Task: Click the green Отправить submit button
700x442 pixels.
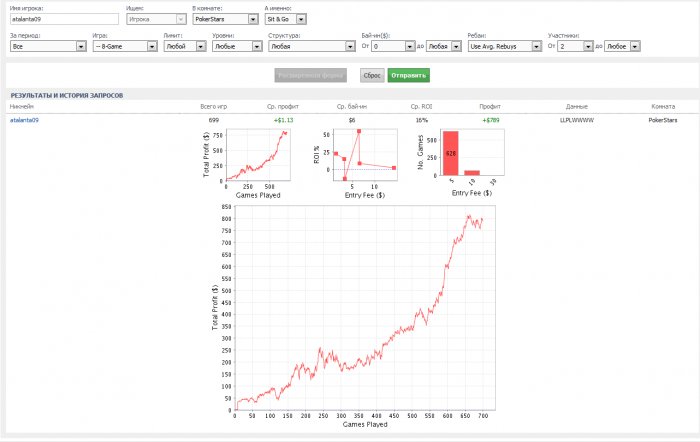Action: coord(408,75)
